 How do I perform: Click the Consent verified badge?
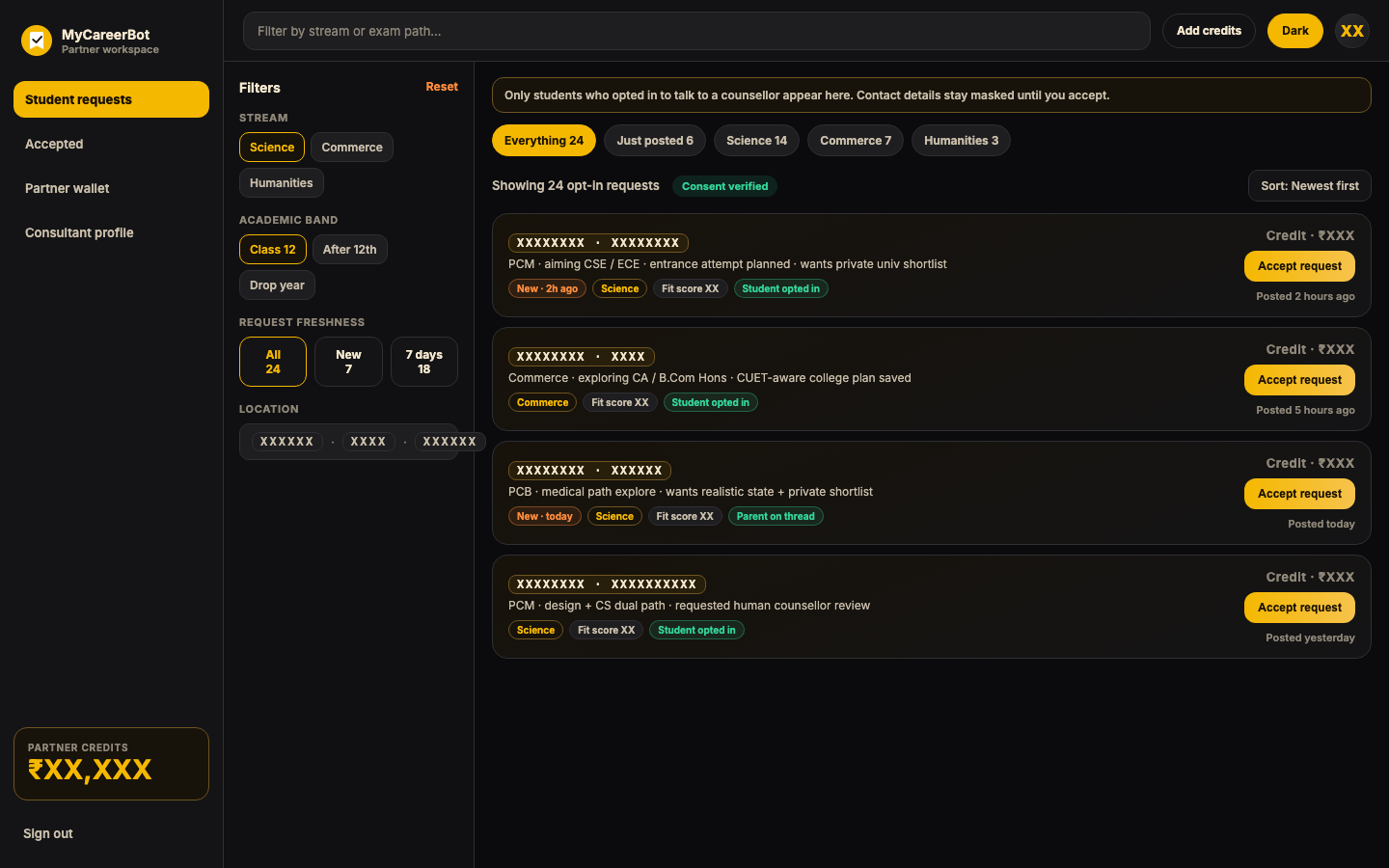pos(725,186)
